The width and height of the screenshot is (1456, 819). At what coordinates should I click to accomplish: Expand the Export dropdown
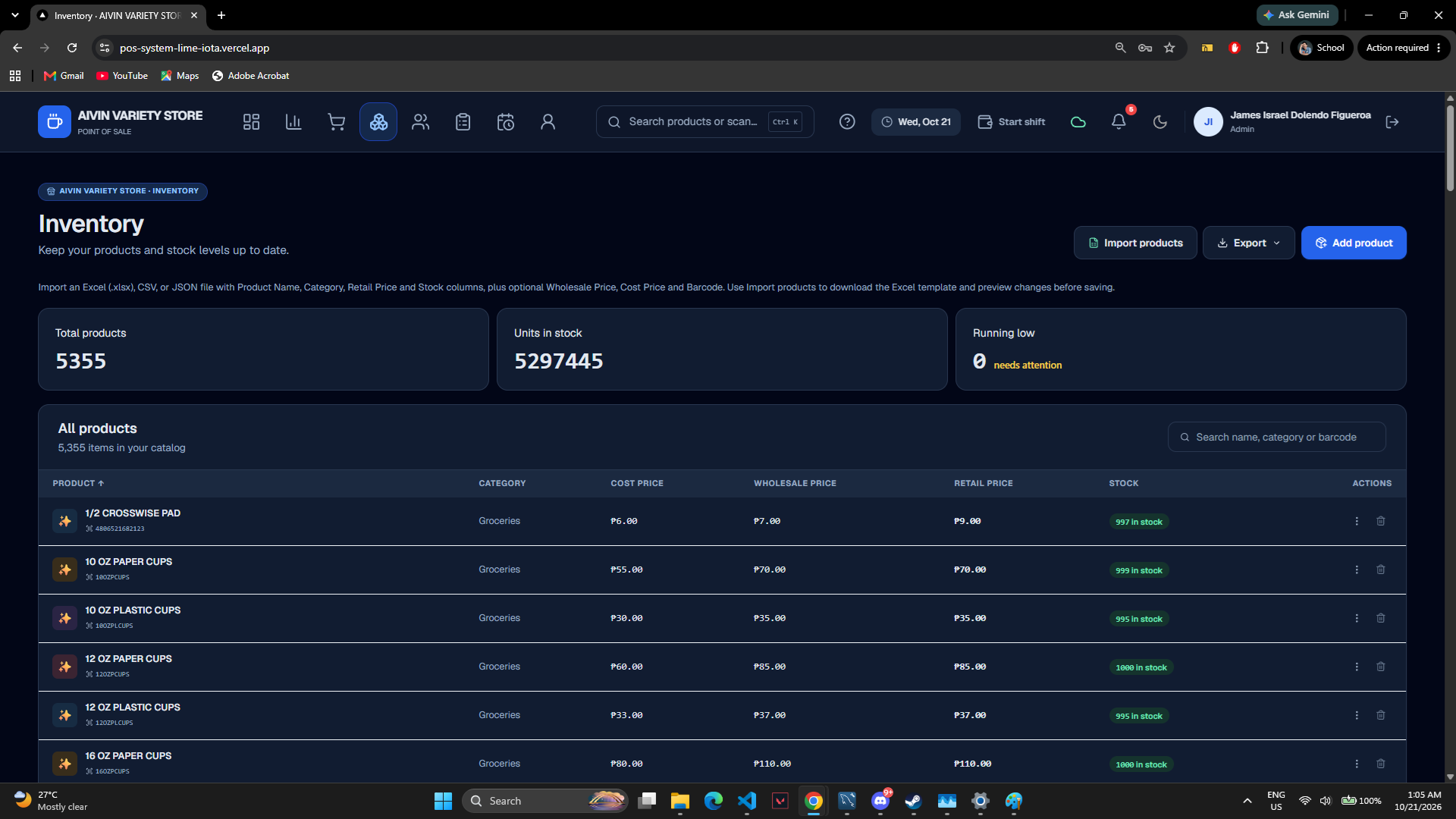1248,243
